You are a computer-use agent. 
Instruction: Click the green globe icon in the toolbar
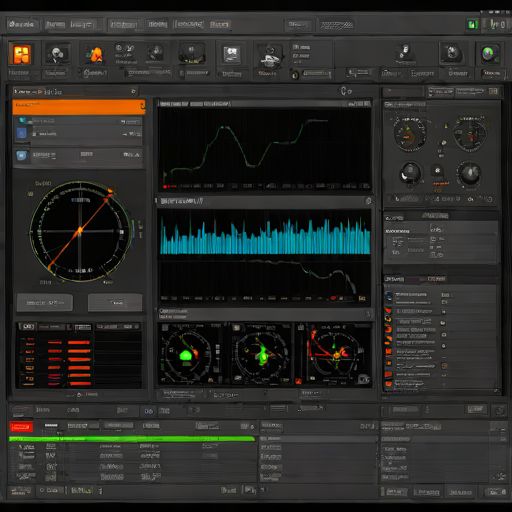tap(489, 54)
